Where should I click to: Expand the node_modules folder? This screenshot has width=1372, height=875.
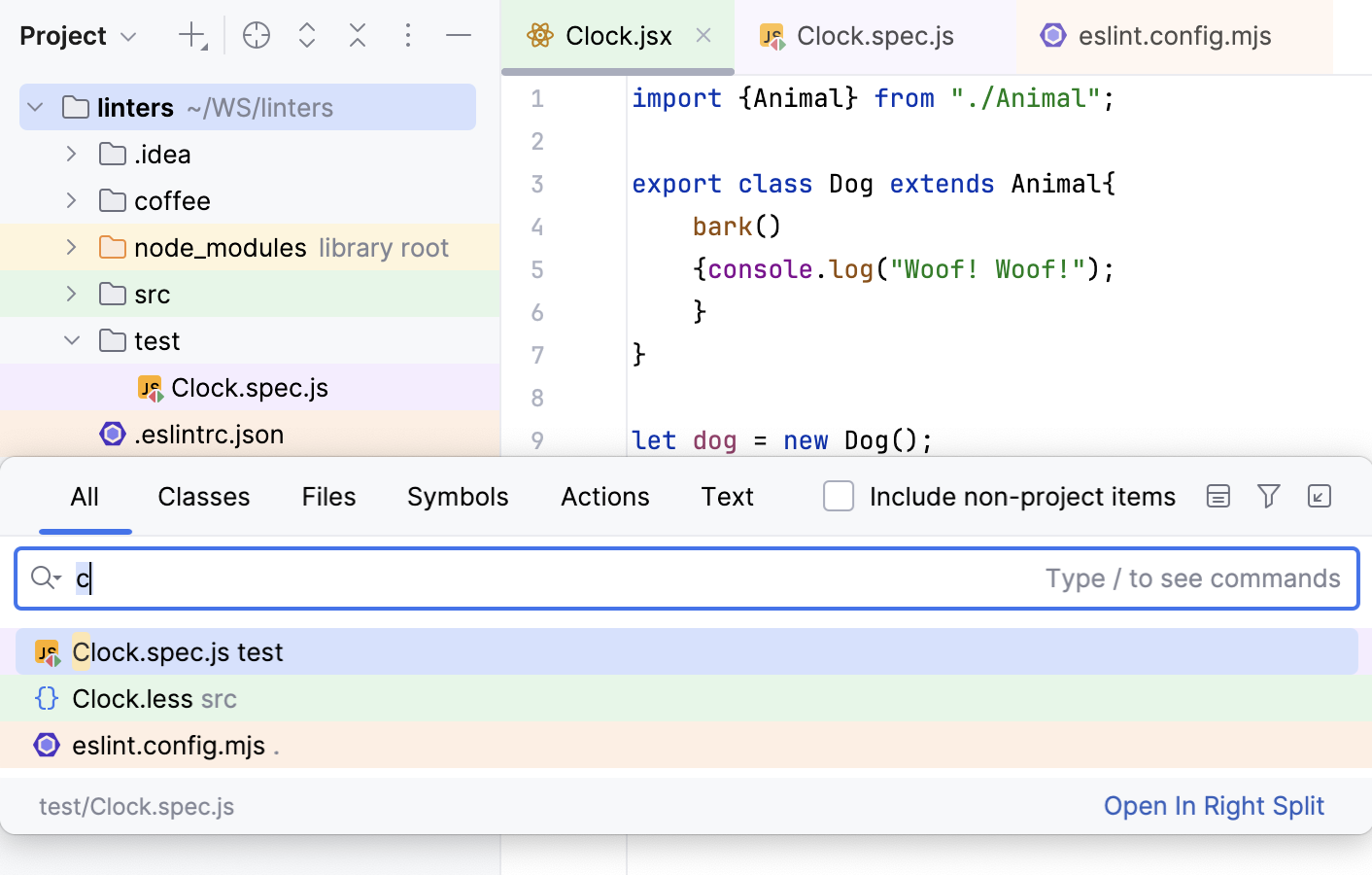click(71, 247)
